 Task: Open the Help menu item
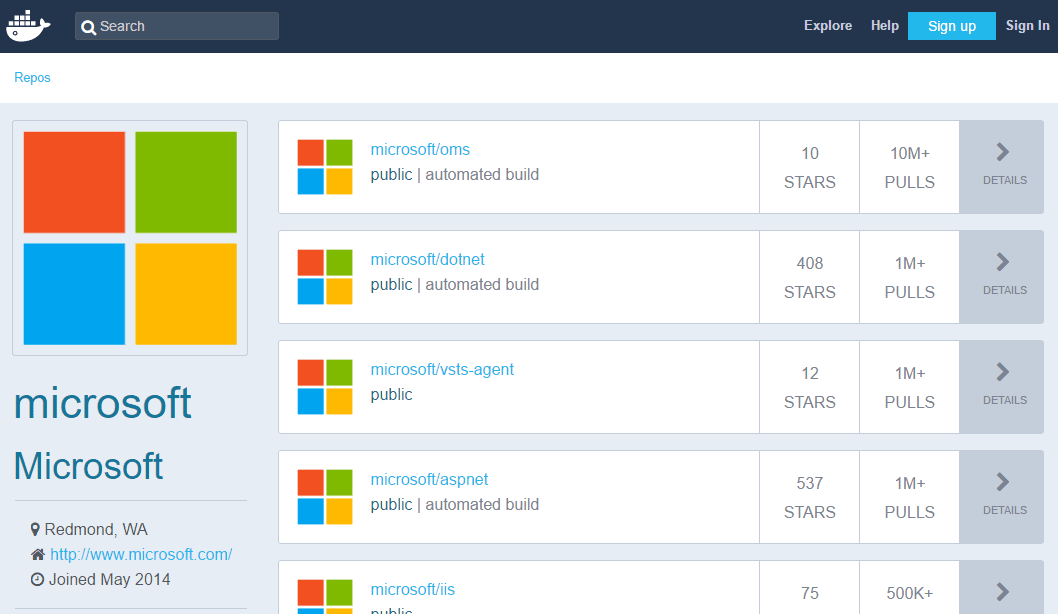click(885, 26)
